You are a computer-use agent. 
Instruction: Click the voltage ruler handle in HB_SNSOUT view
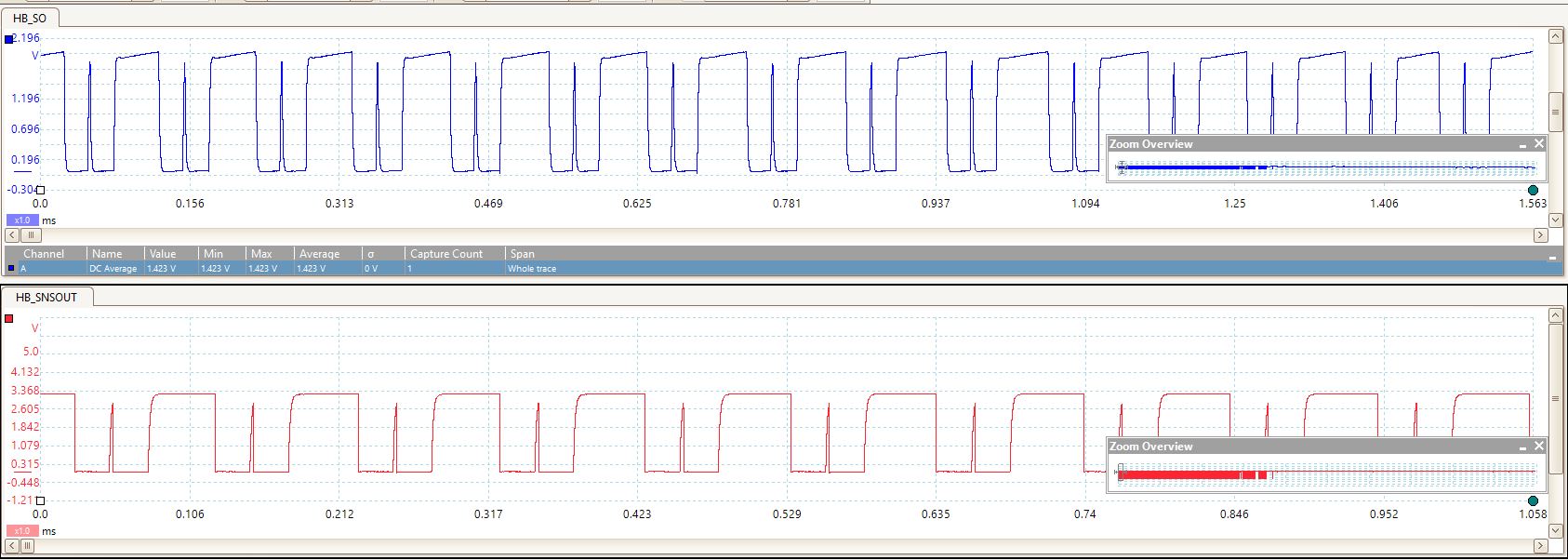(x=40, y=500)
